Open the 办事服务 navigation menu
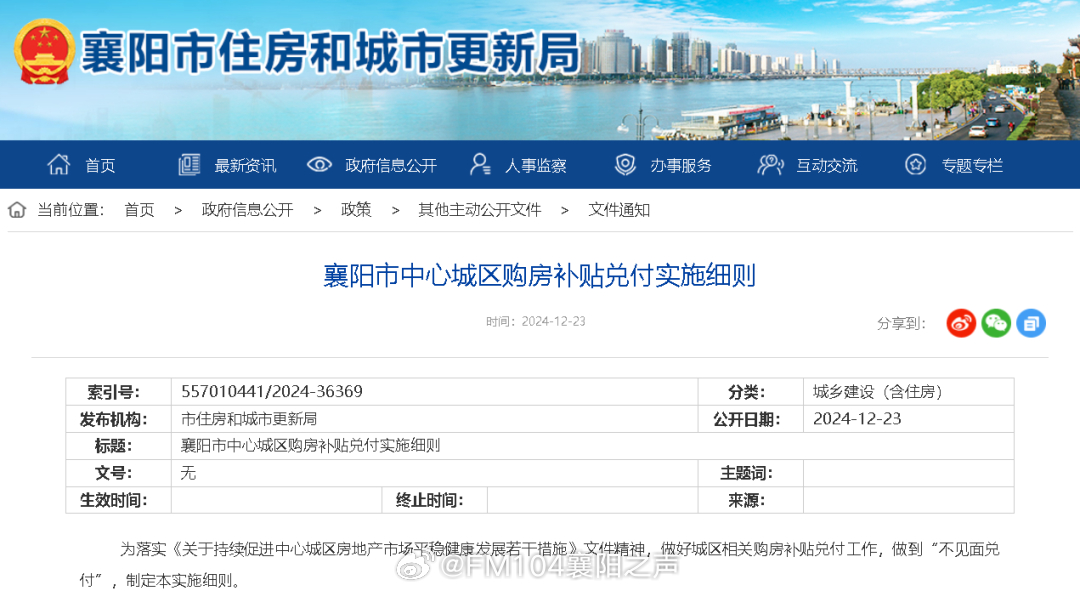 (x=681, y=166)
